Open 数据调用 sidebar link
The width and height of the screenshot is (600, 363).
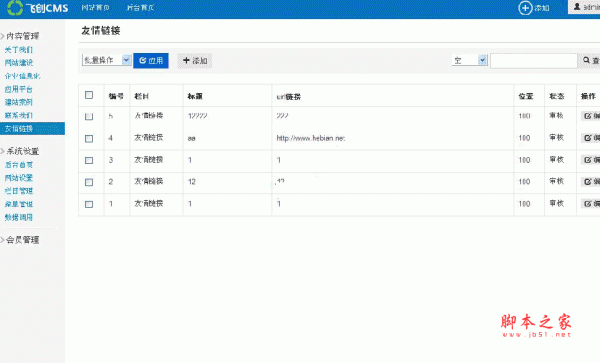[x=19, y=217]
